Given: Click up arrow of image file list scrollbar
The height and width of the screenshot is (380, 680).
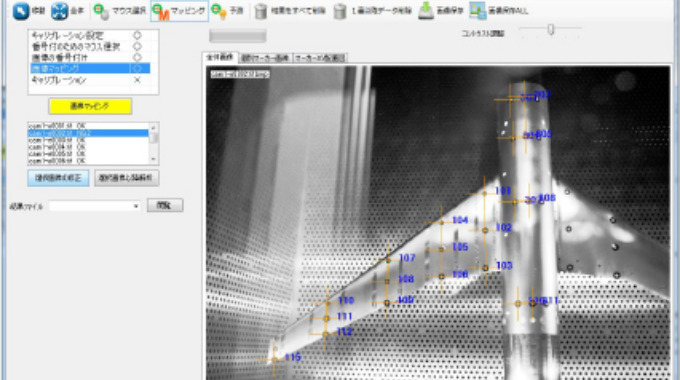Looking at the screenshot, I should coord(153,127).
